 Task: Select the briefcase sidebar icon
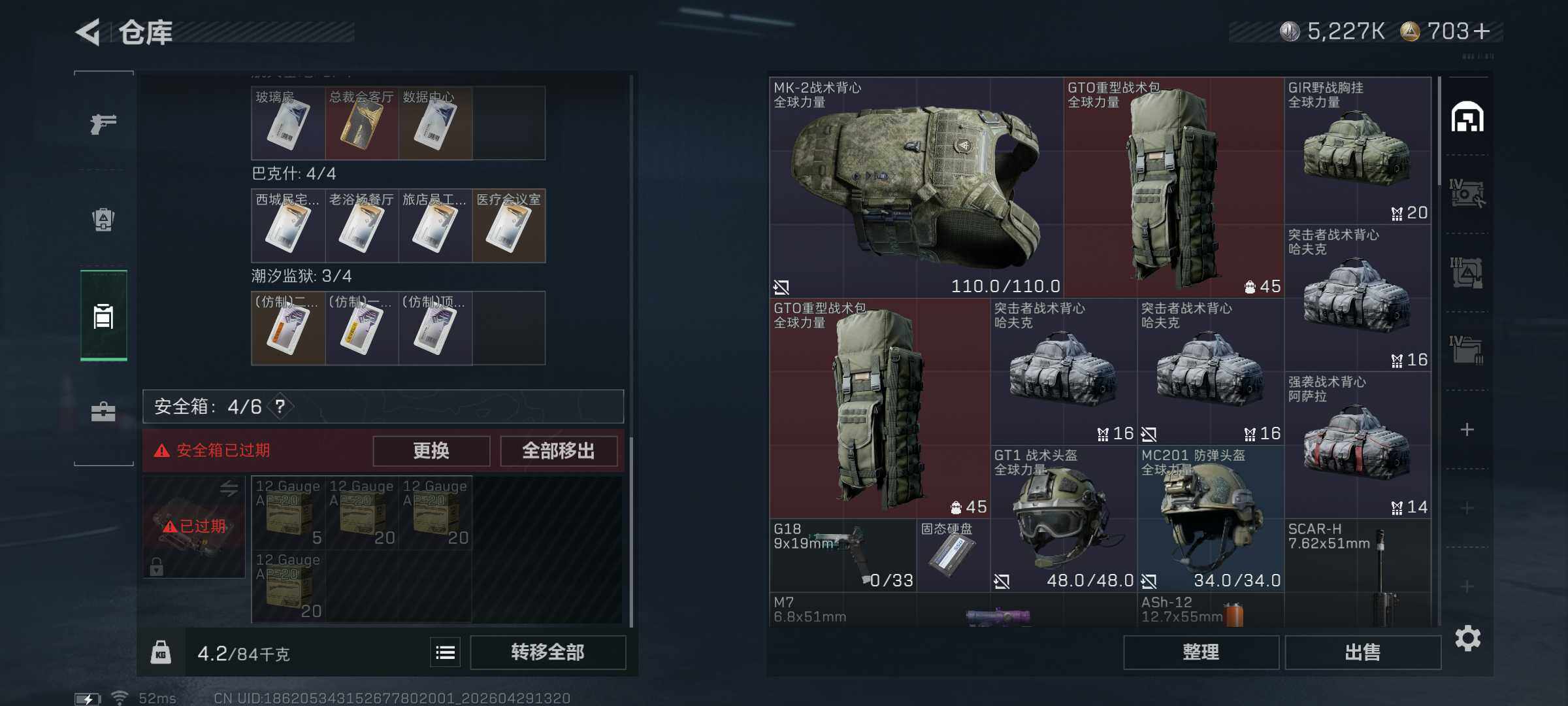coord(103,412)
